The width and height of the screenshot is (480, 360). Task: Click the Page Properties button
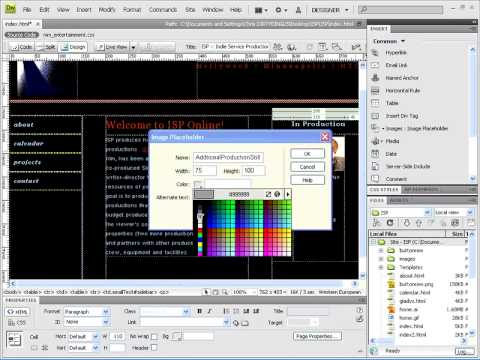click(317, 336)
